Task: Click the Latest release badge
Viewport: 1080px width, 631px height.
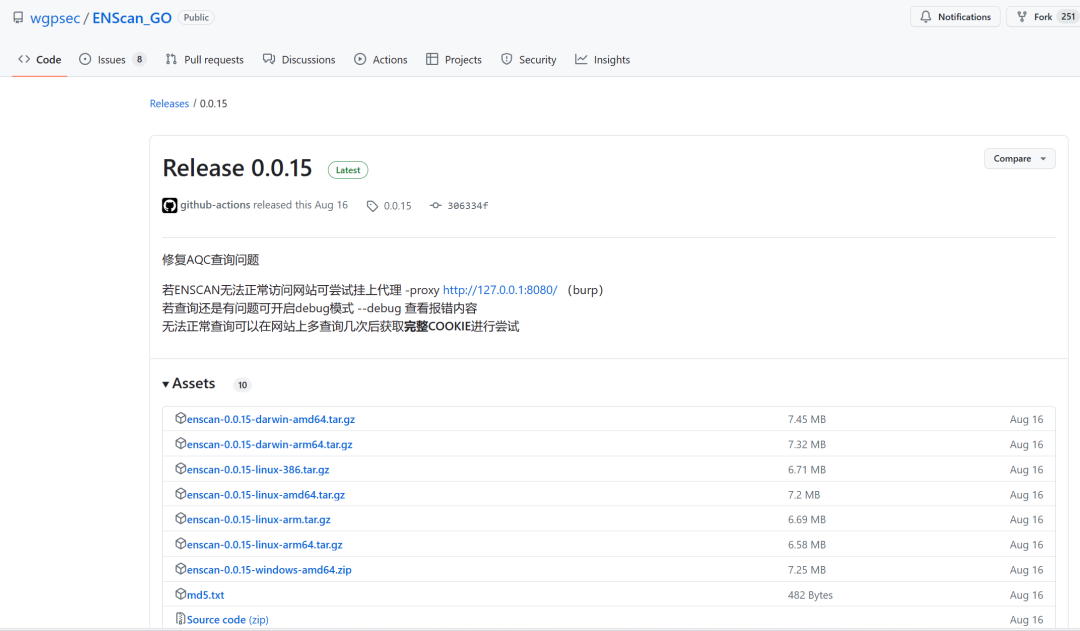Action: pos(348,170)
